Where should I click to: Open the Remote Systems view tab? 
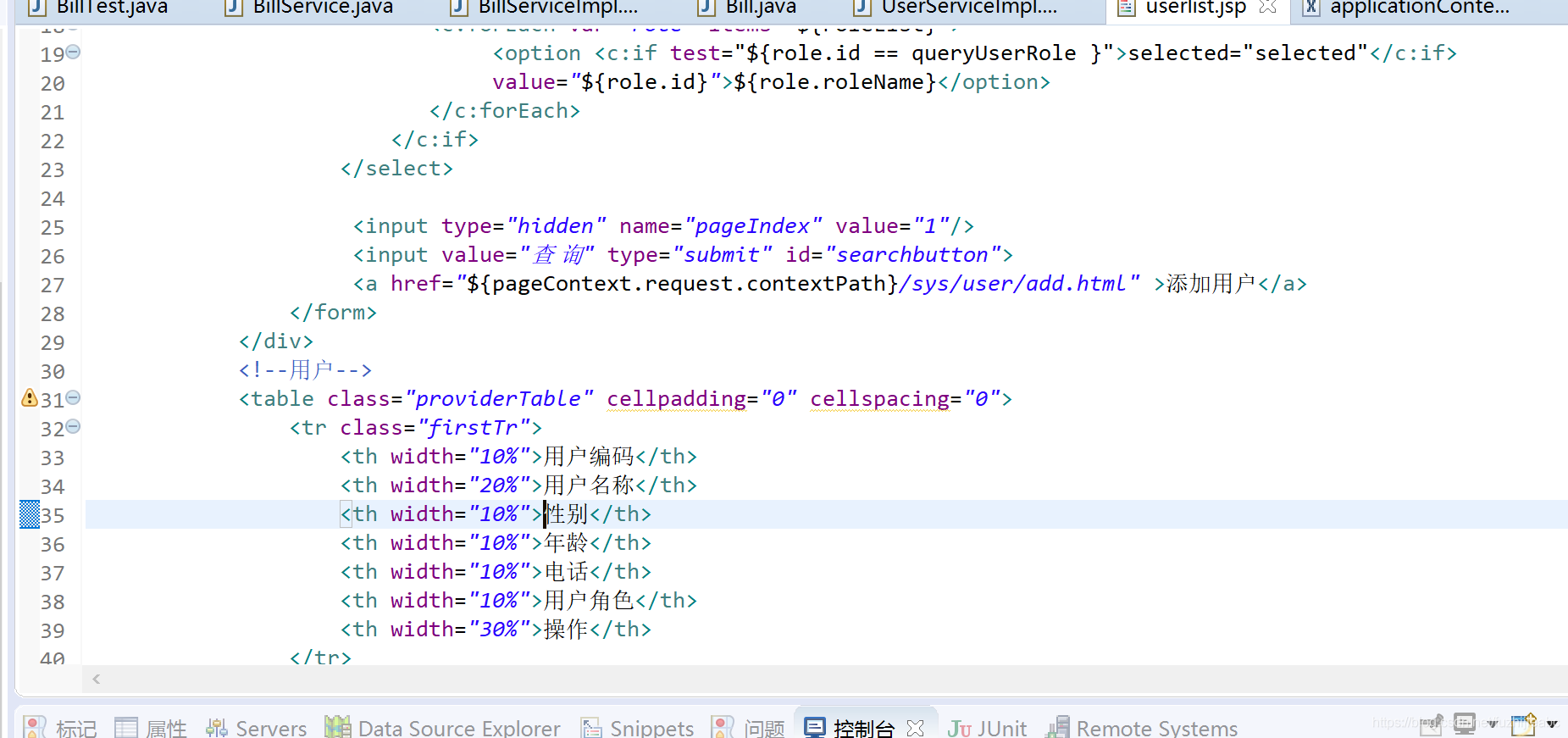point(1157,729)
